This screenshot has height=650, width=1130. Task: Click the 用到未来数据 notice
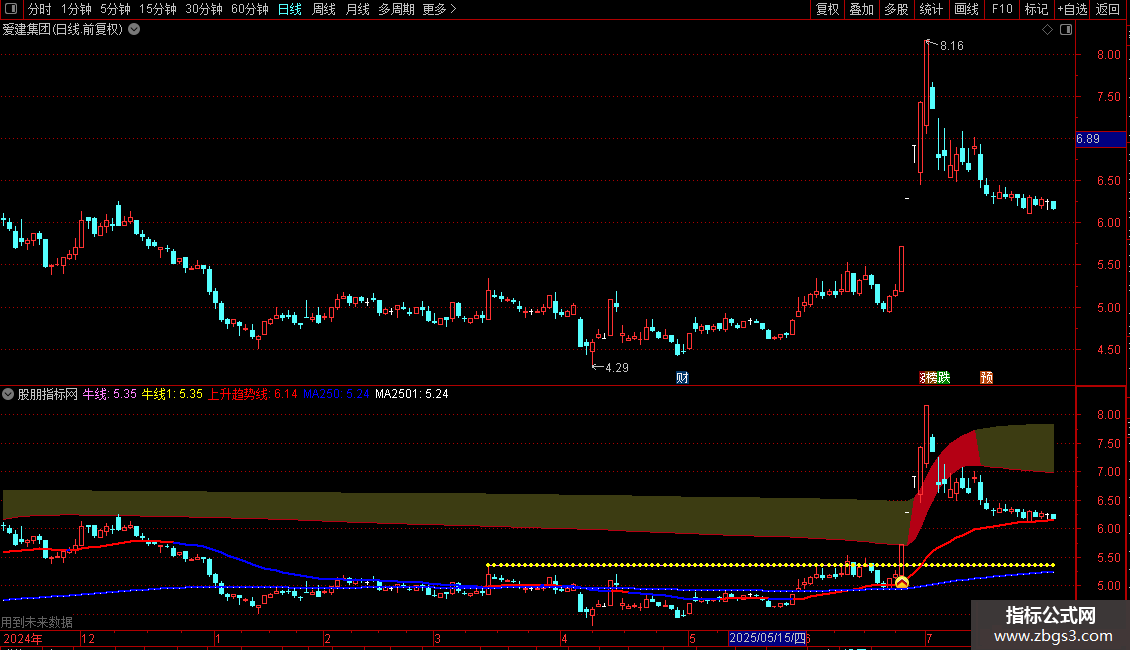[x=37, y=622]
